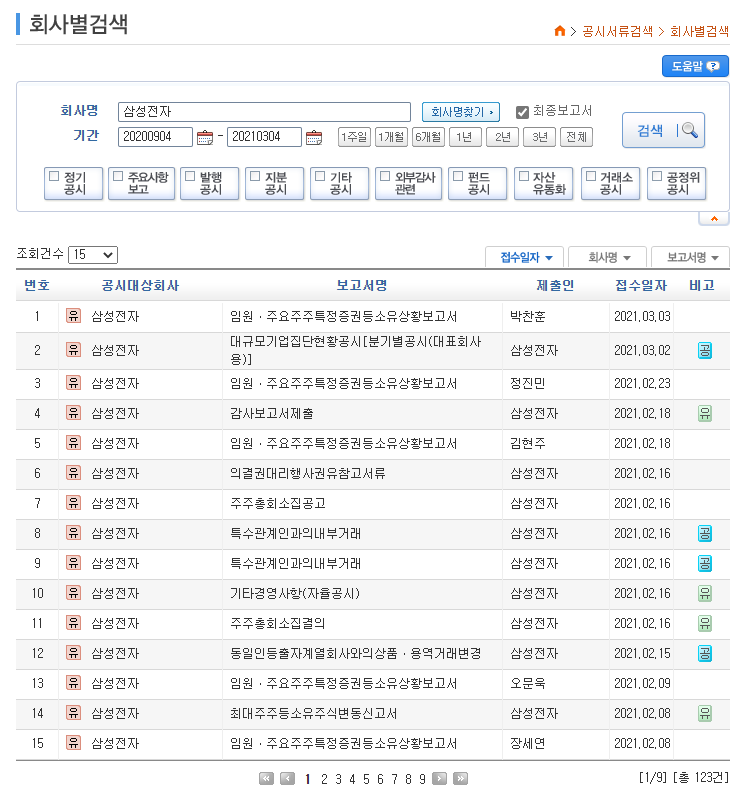Viewport: 739px width, 791px height.
Task: Go to last page arrow
Action: tap(460, 778)
